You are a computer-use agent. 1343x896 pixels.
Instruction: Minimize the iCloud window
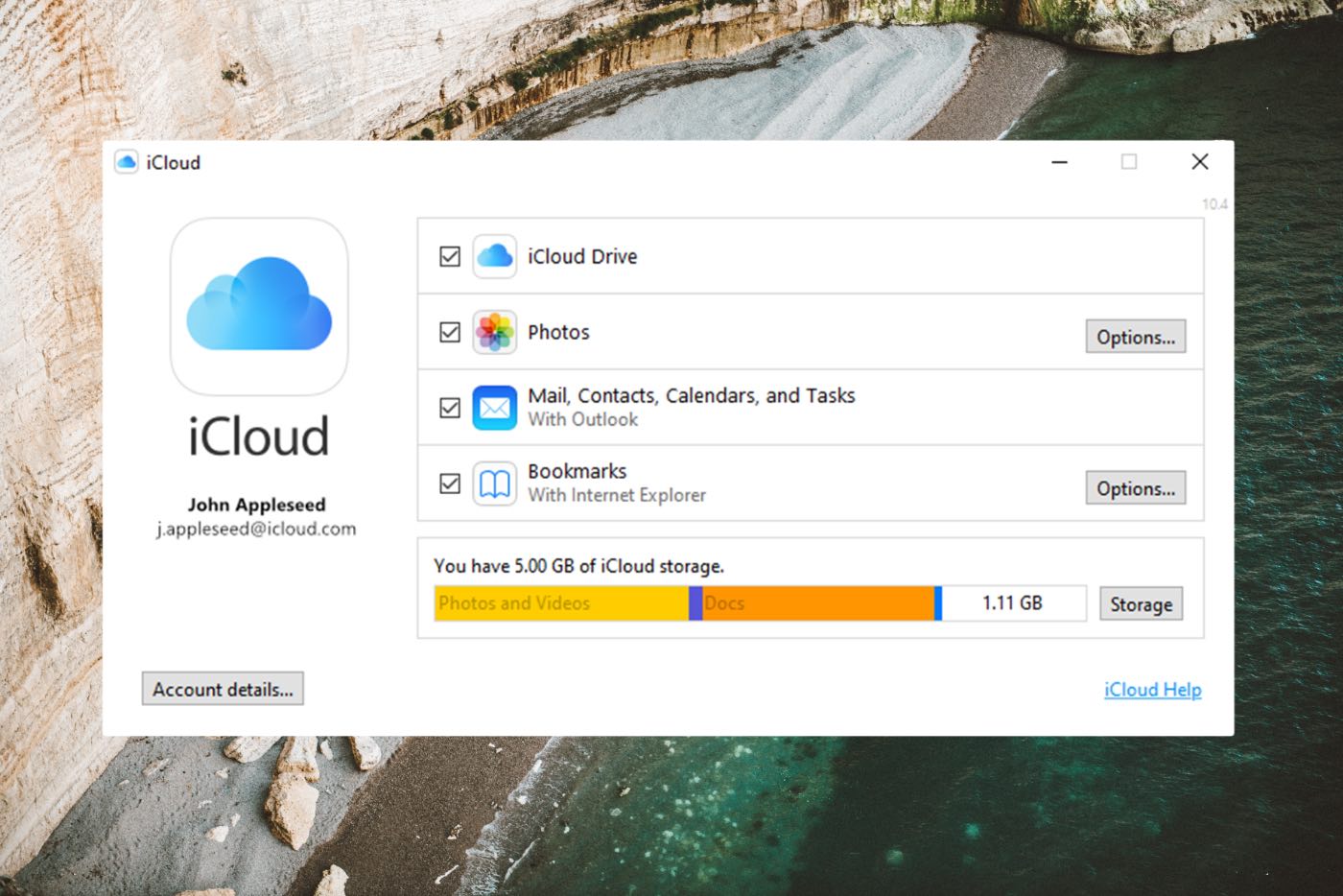pyautogui.click(x=1059, y=162)
